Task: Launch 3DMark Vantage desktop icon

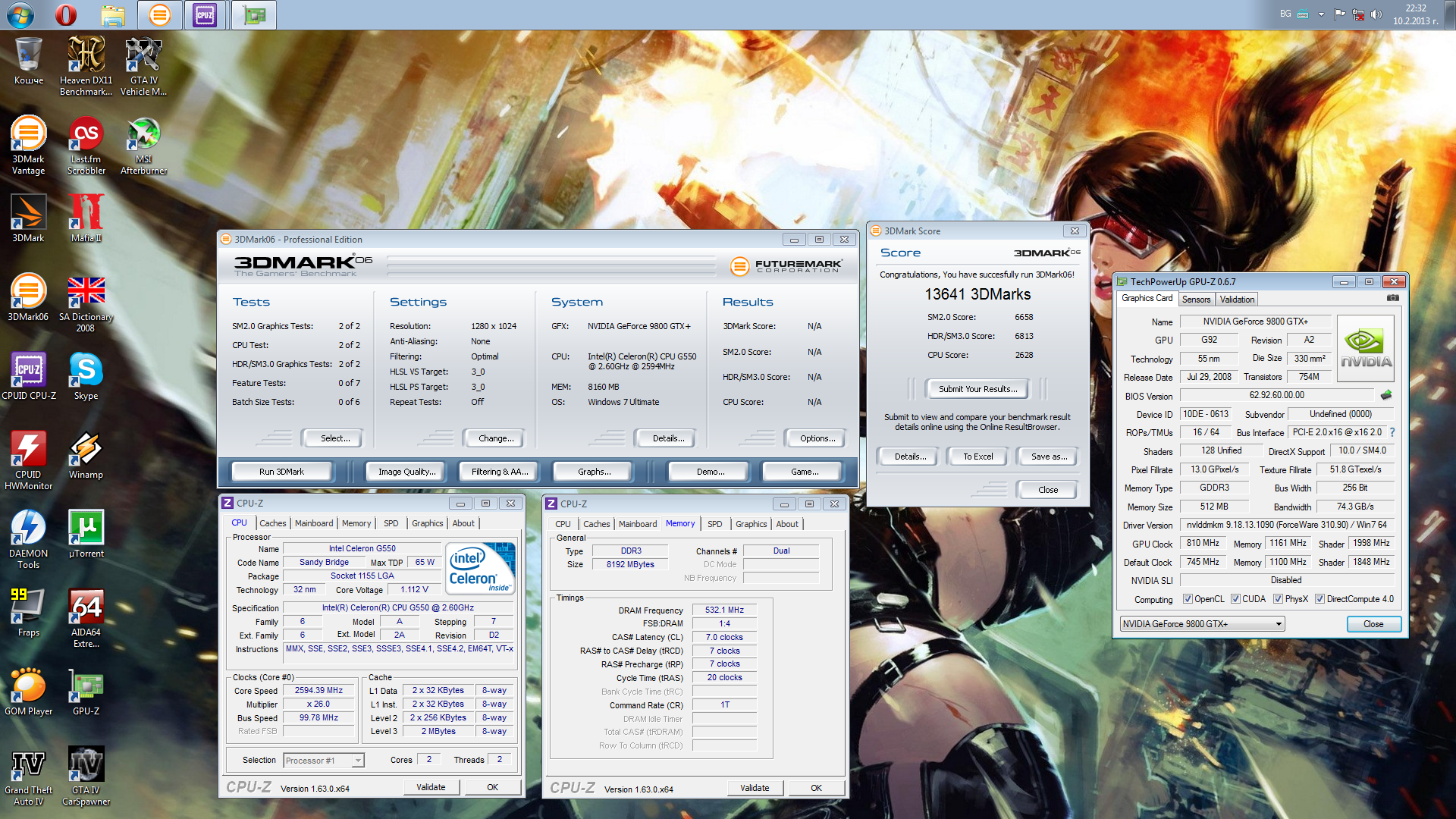Action: 28,145
